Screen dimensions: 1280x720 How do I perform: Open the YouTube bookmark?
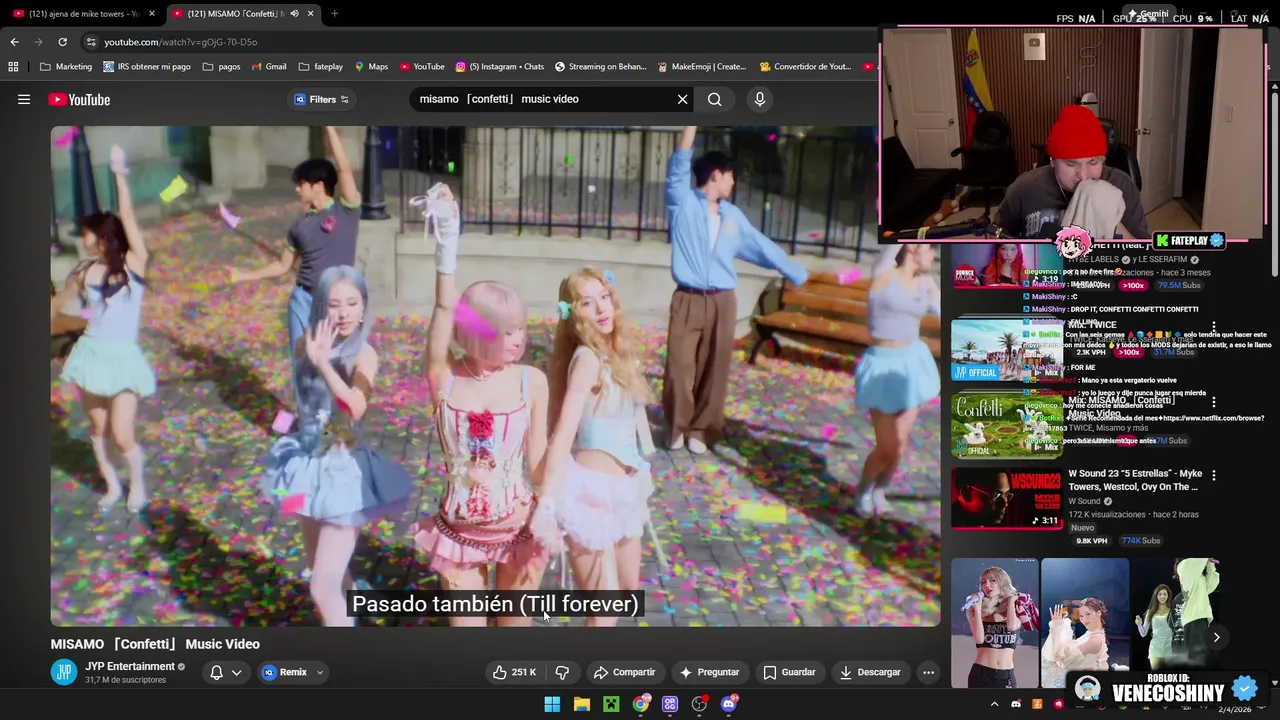click(422, 67)
